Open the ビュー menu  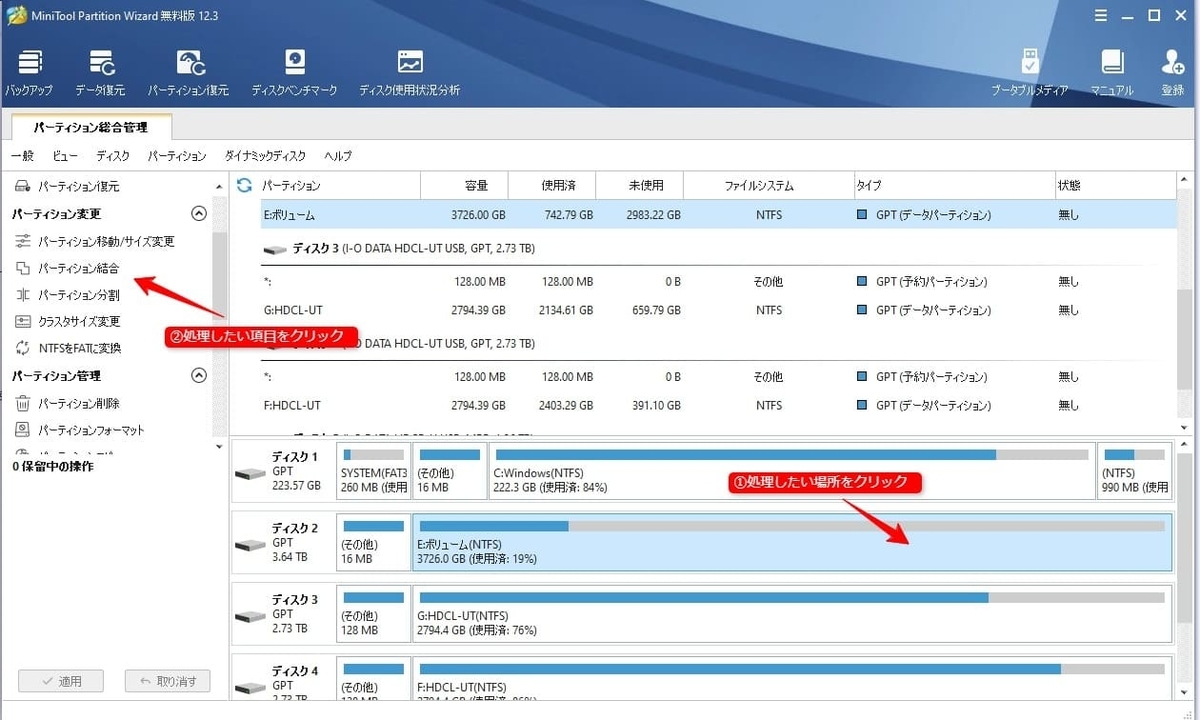pyautogui.click(x=65, y=156)
